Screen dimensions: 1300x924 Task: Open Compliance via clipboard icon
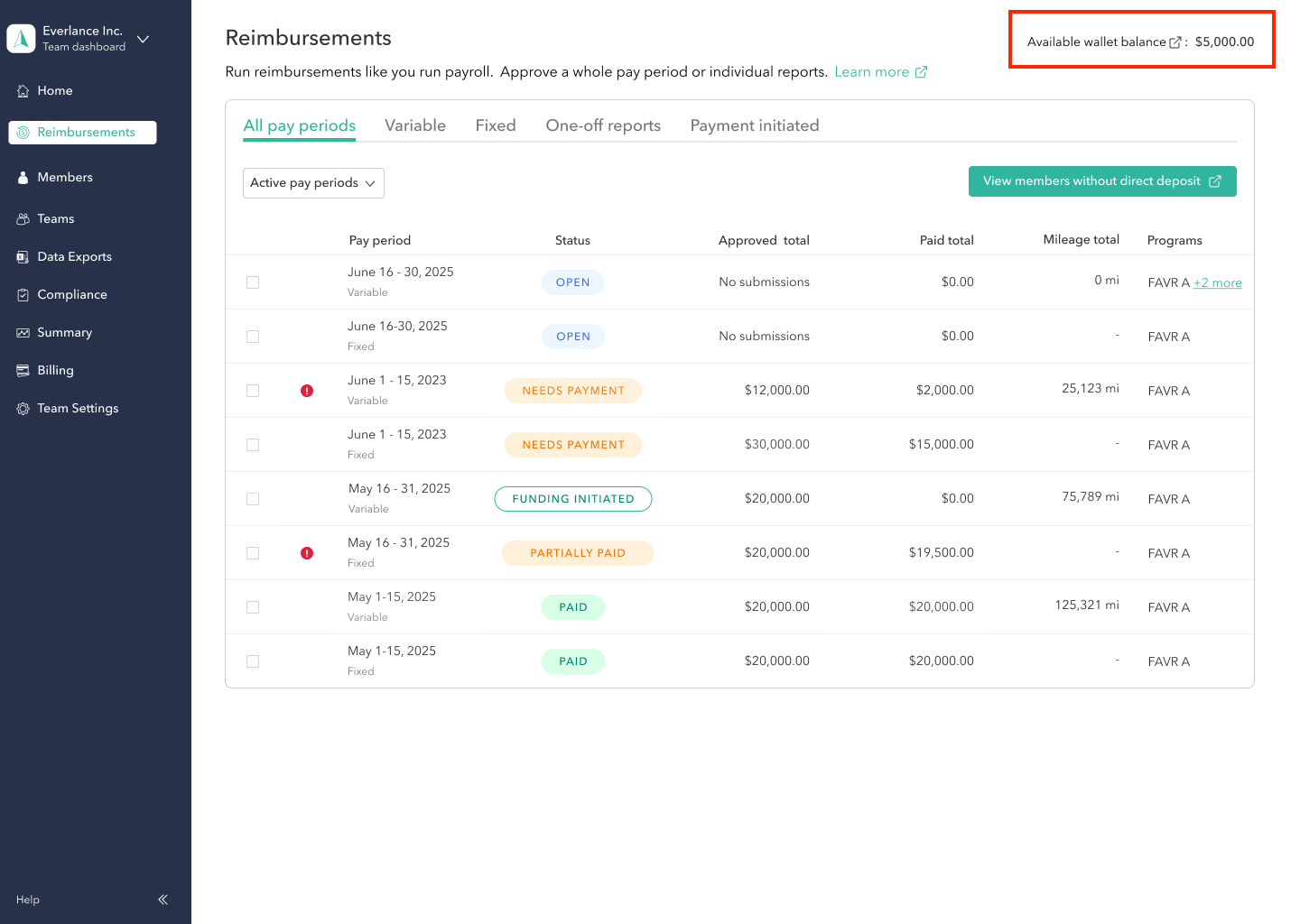23,294
